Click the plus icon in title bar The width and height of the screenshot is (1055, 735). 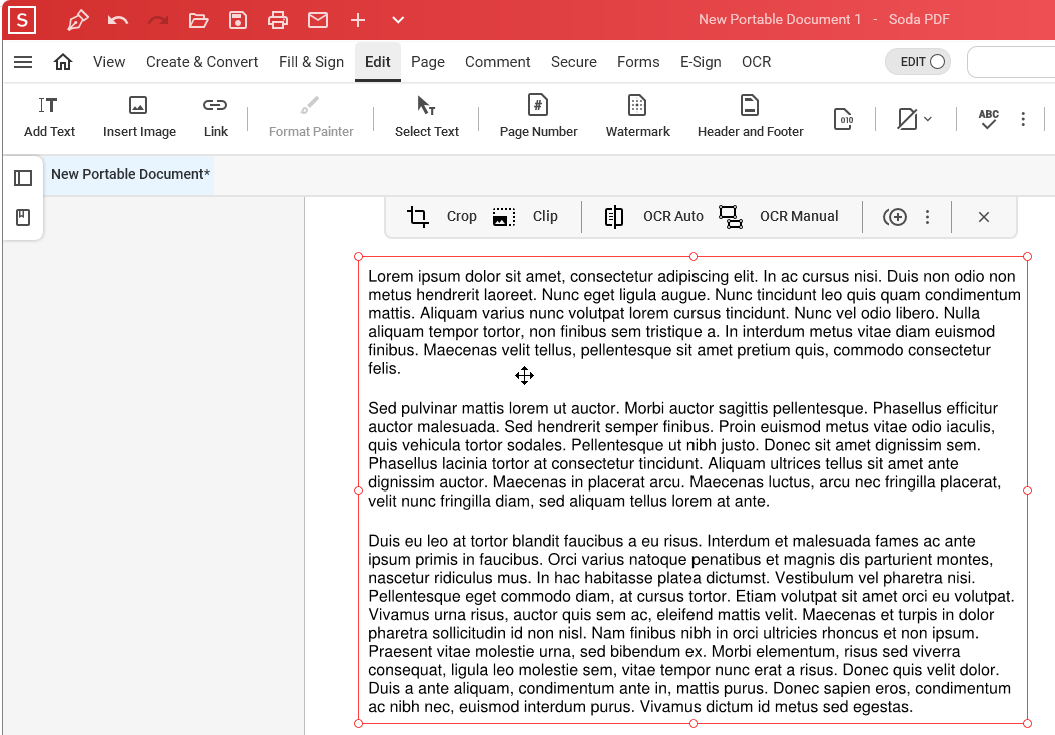point(358,20)
